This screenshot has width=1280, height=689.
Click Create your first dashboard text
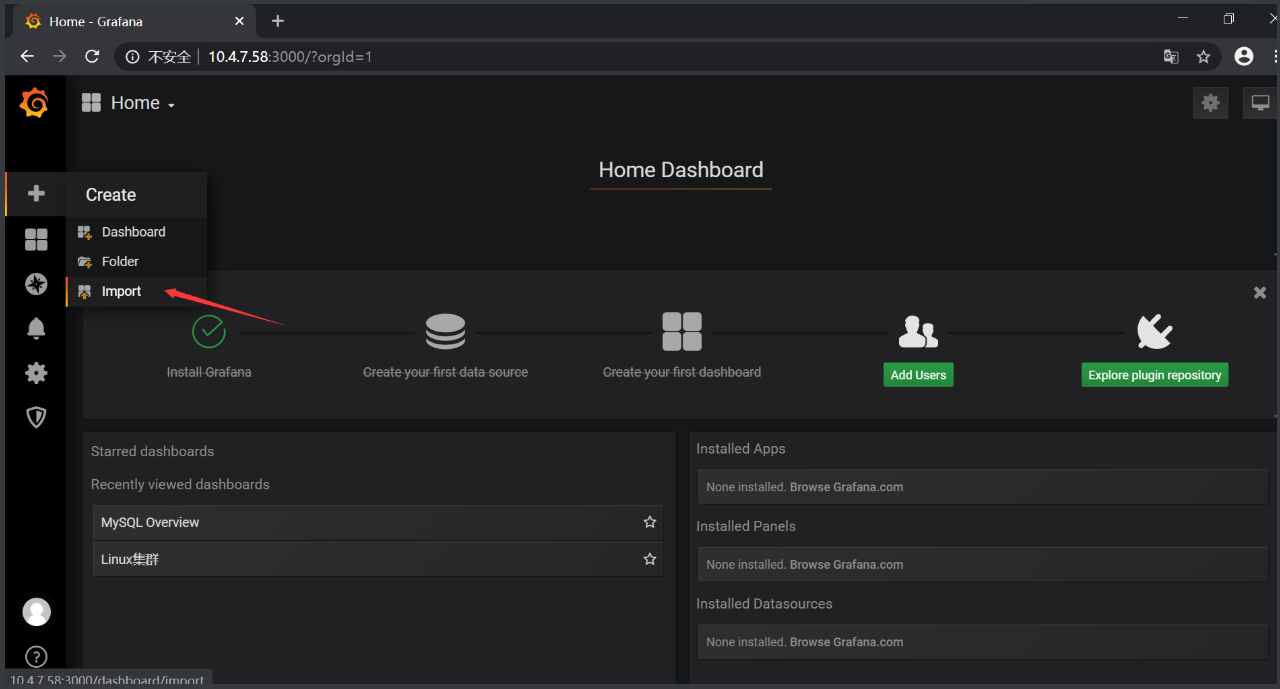tap(682, 372)
